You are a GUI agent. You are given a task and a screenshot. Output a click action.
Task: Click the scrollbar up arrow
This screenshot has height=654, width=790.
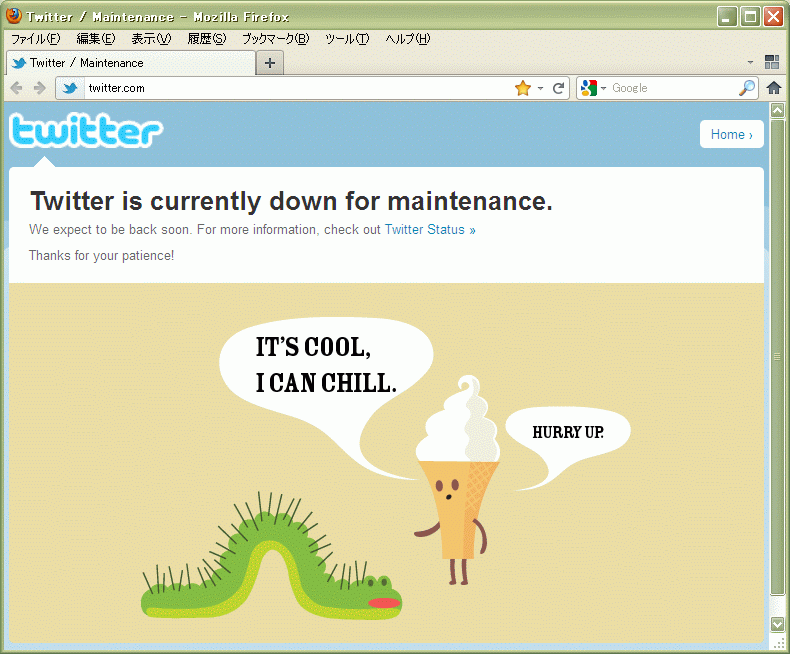(x=777, y=110)
